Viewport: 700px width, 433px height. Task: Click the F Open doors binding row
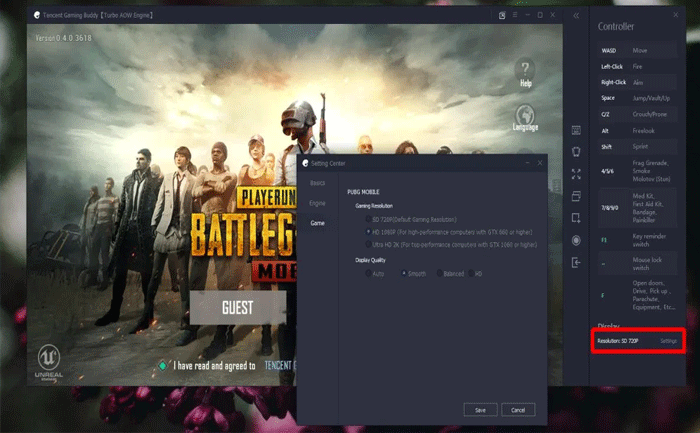pyautogui.click(x=638, y=295)
